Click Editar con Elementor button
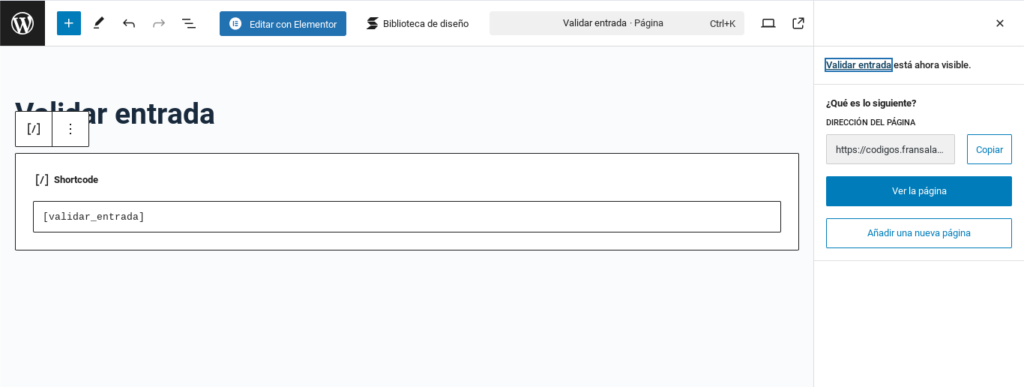 pos(283,23)
